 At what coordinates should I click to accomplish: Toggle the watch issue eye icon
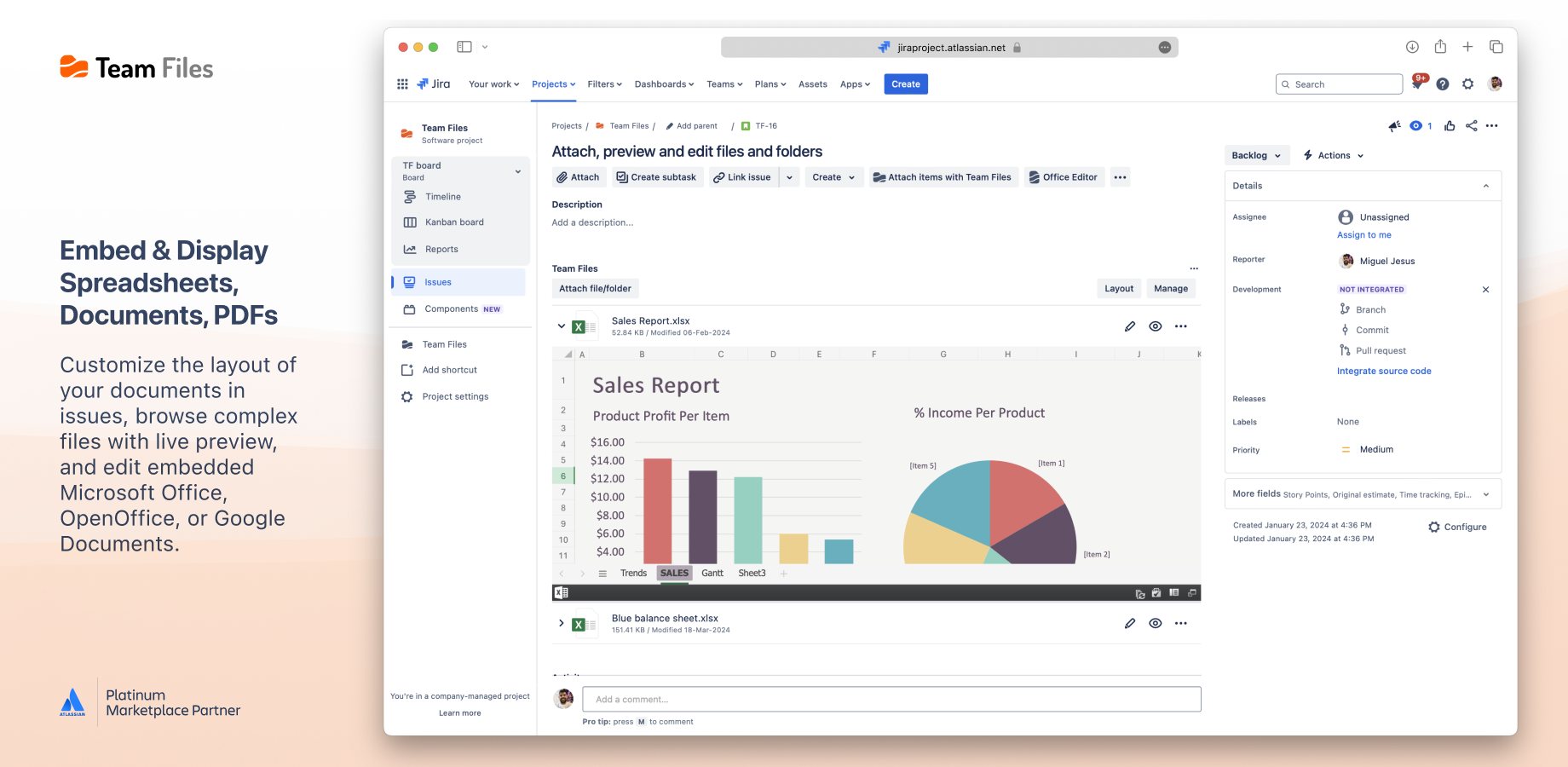[x=1416, y=126]
